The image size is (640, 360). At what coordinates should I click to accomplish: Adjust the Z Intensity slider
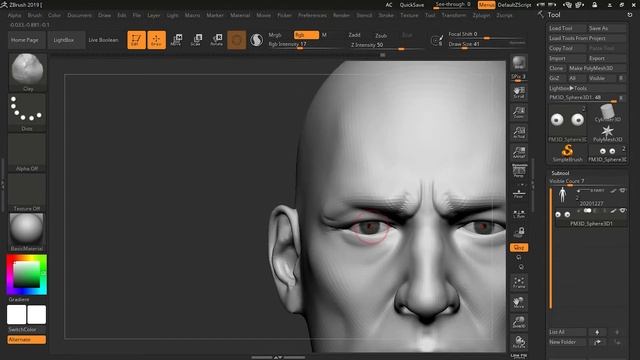click(386, 45)
